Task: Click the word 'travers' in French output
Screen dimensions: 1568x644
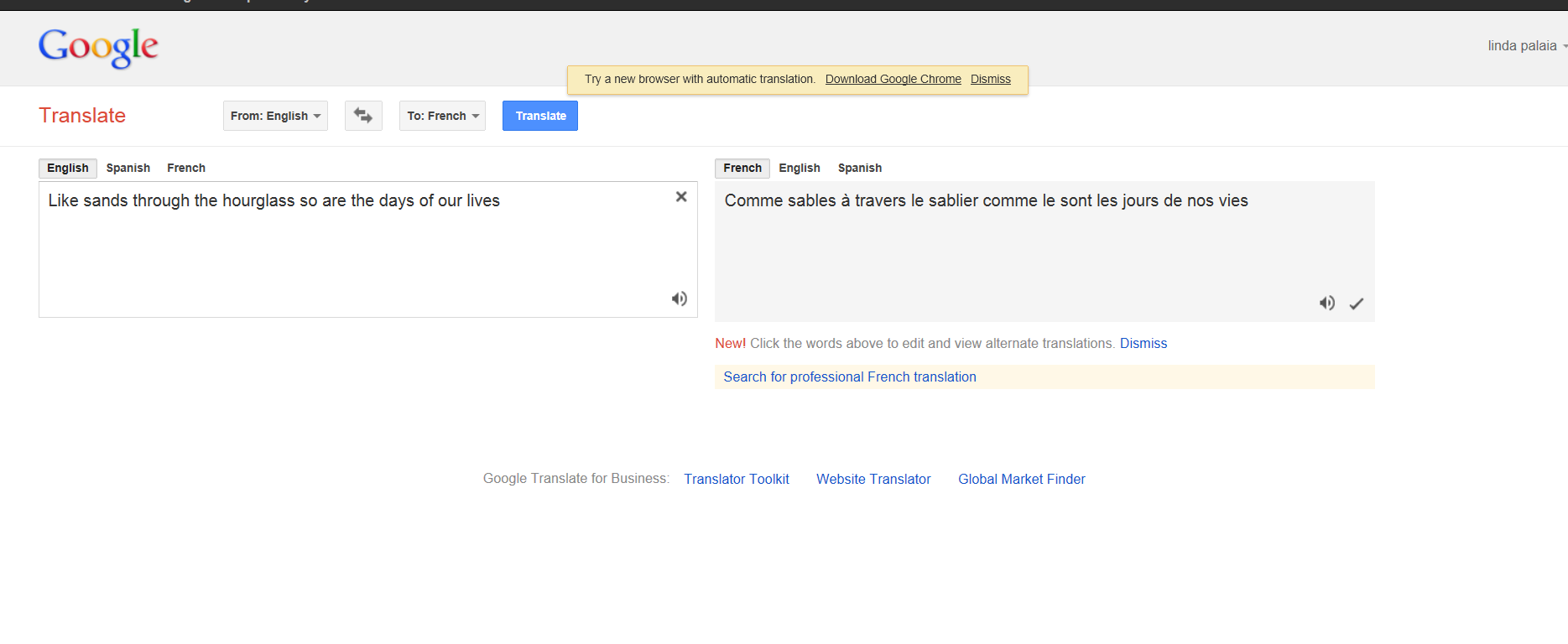Action: [x=881, y=200]
